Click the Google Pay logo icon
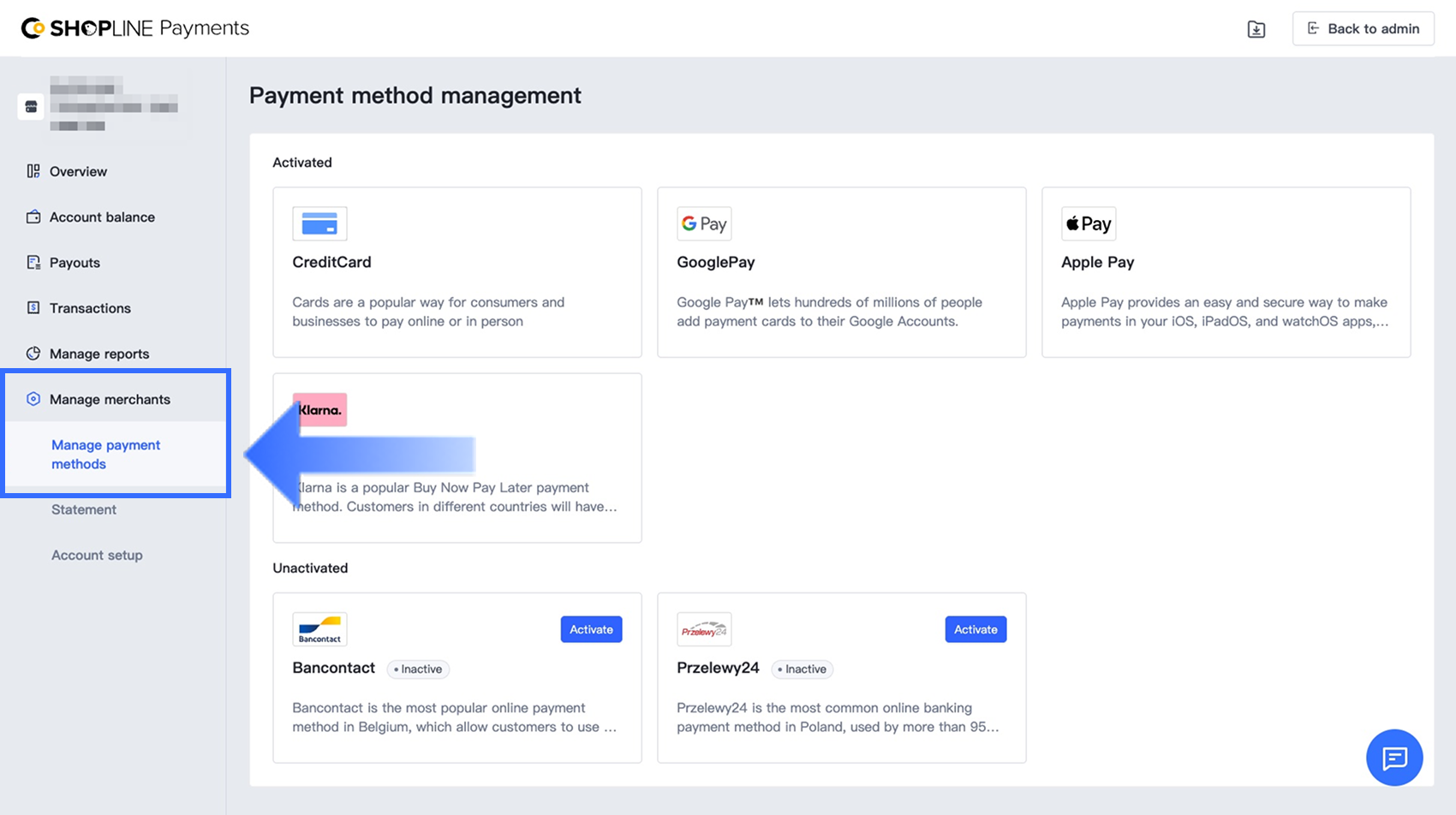1456x815 pixels. 704,224
